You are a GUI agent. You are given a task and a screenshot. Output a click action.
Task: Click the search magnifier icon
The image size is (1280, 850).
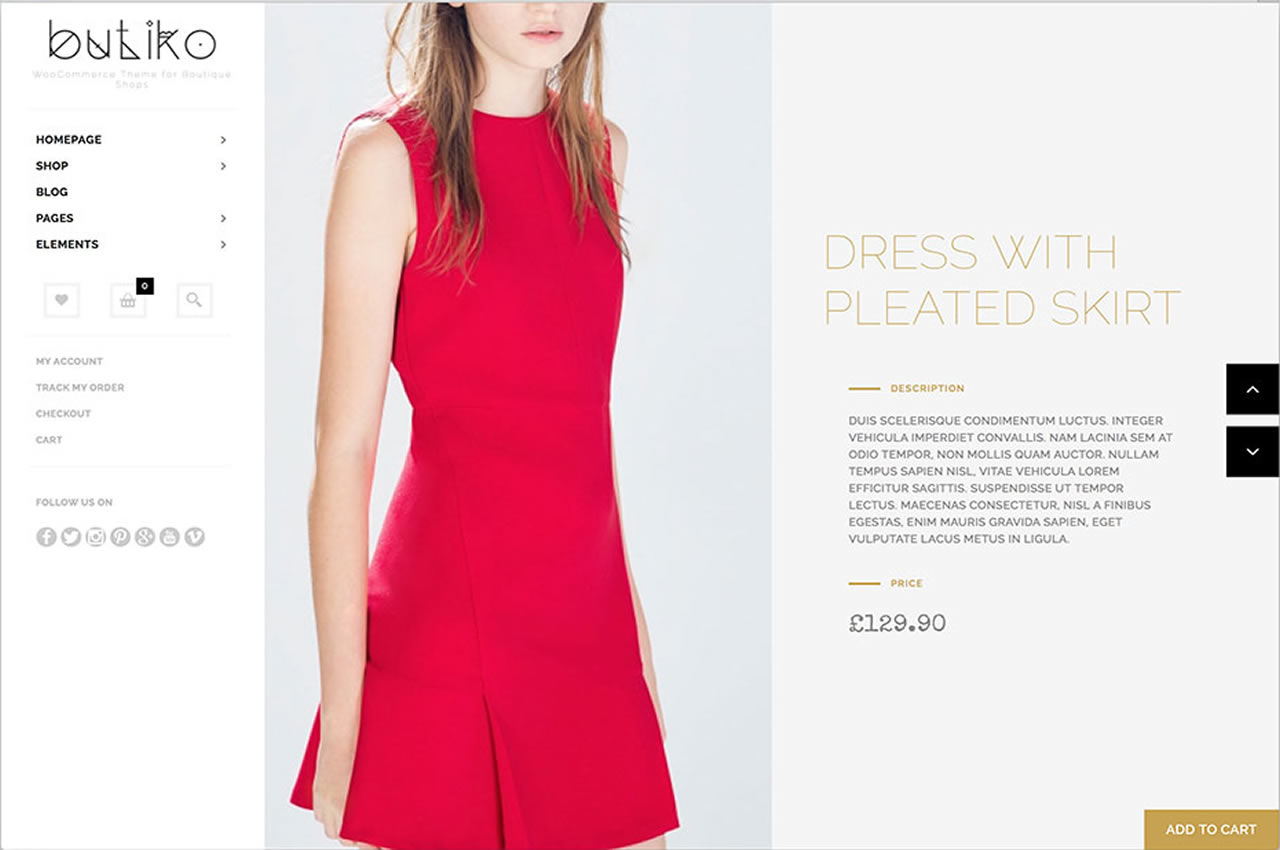click(x=194, y=300)
